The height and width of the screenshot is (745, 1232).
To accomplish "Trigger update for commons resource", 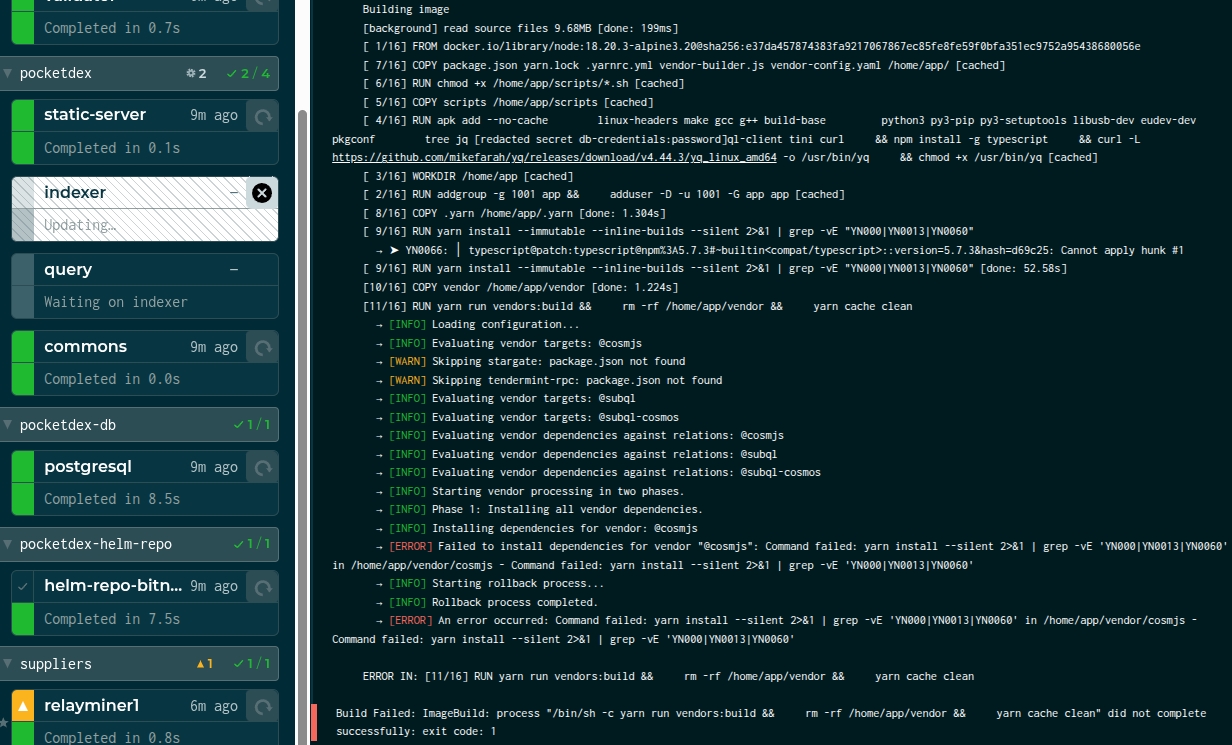I will [x=262, y=348].
